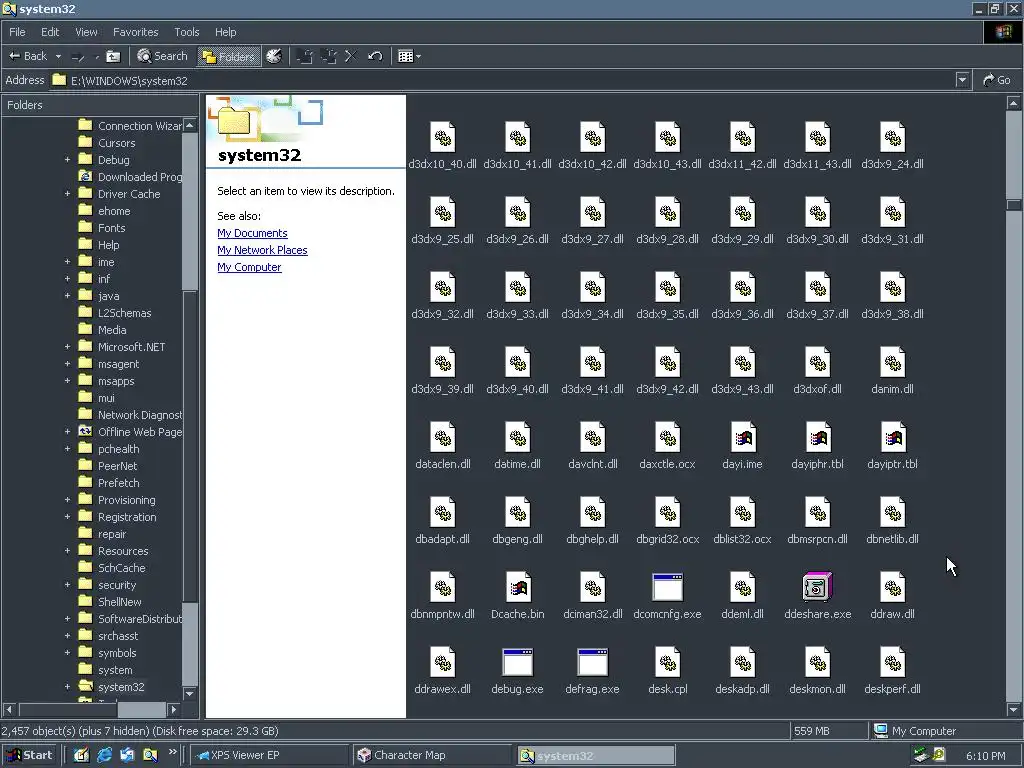The width and height of the screenshot is (1024, 768).
Task: Click the file list scroll down arrow
Action: pyautogui.click(x=1013, y=710)
